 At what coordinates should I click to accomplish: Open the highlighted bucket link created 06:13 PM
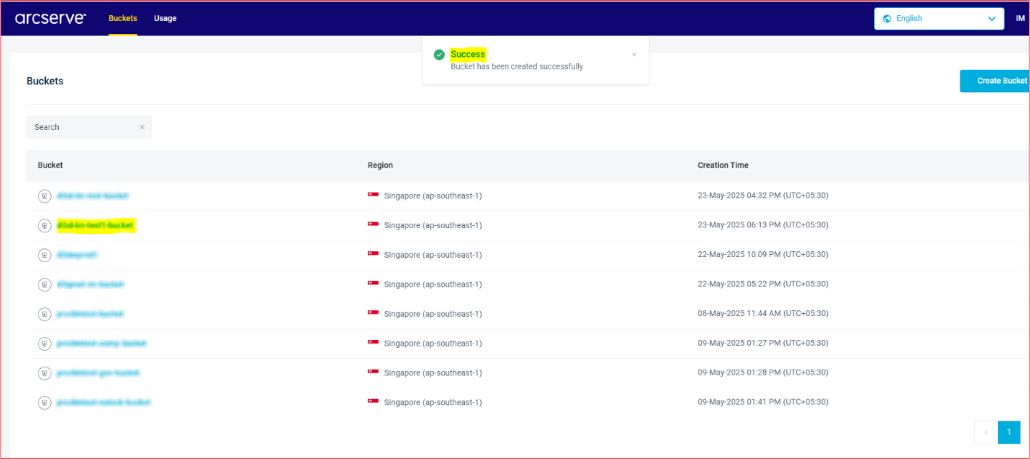click(96, 225)
